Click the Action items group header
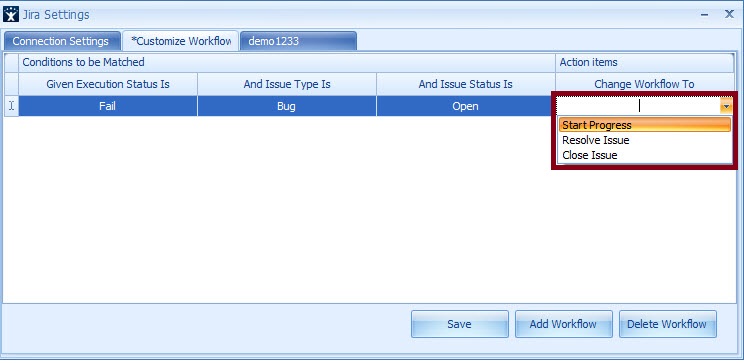Screen dimensions: 744x363 click(644, 63)
